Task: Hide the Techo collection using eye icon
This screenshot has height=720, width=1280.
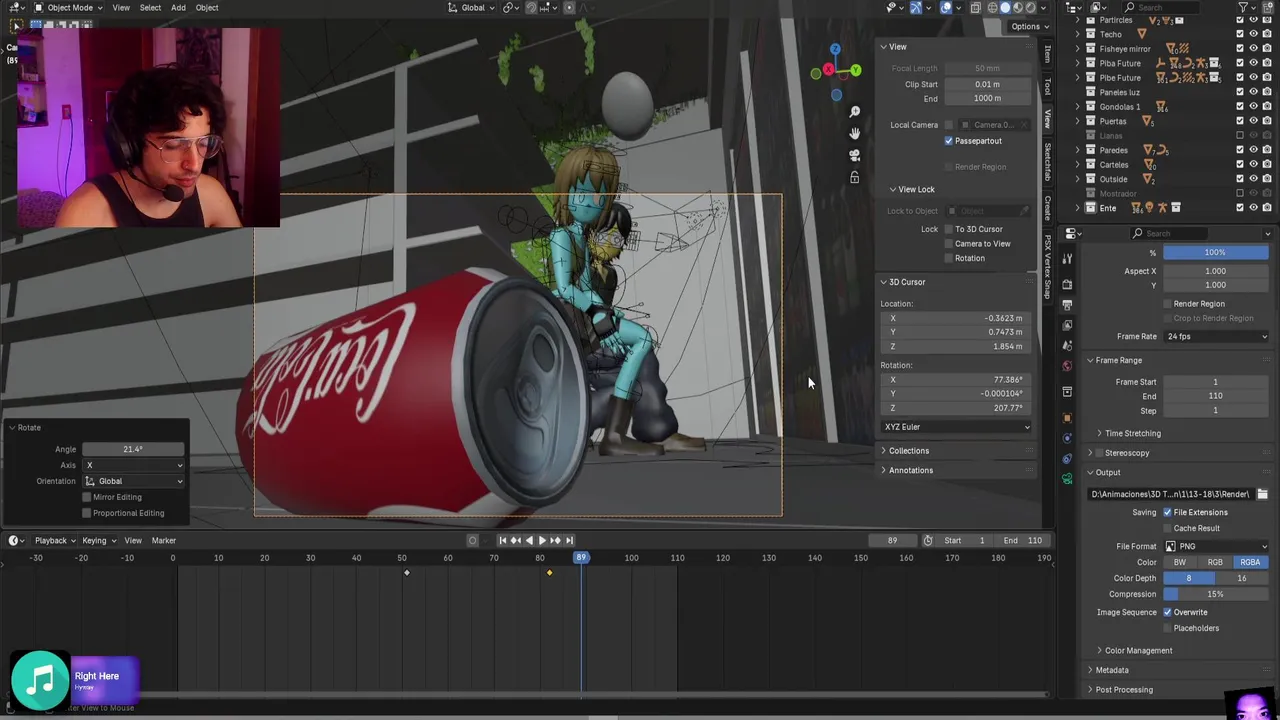Action: 1254,34
